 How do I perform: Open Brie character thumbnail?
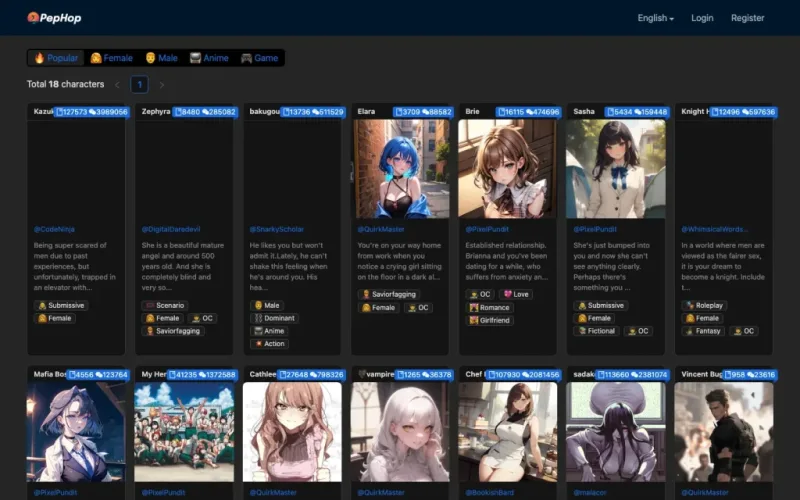coord(508,169)
